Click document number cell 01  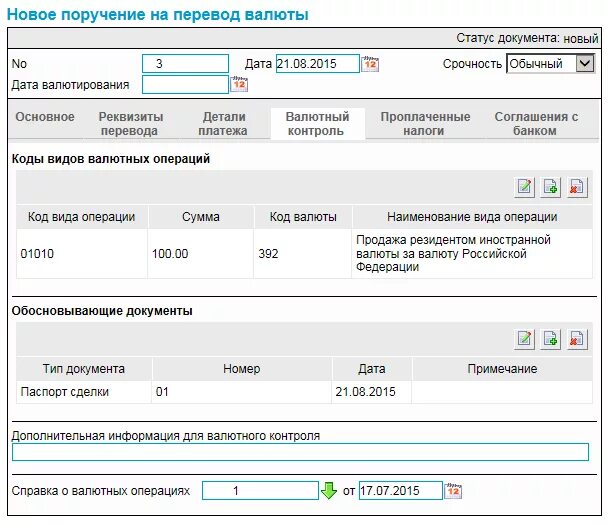pos(242,392)
